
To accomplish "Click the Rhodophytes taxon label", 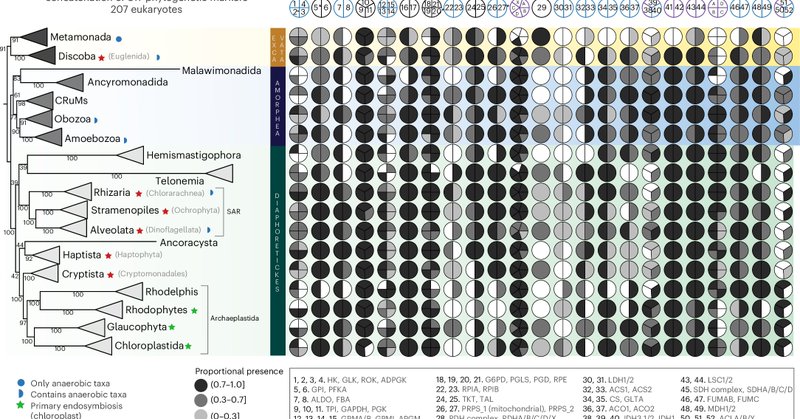I will 156,310.
